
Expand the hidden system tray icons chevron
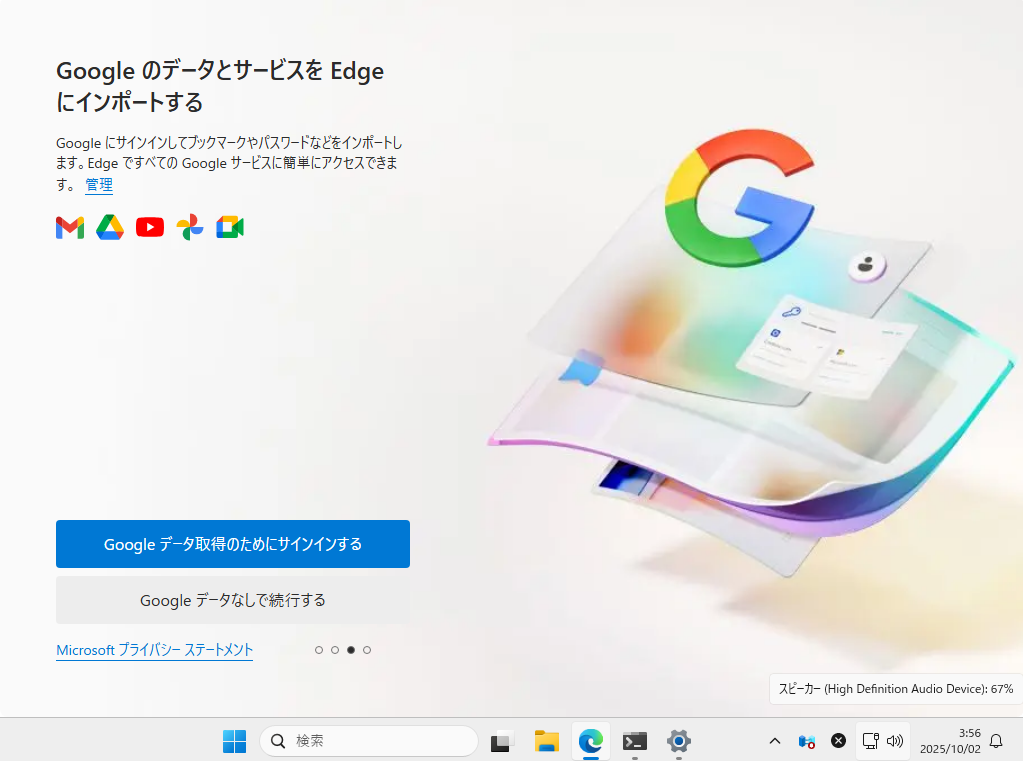click(774, 741)
